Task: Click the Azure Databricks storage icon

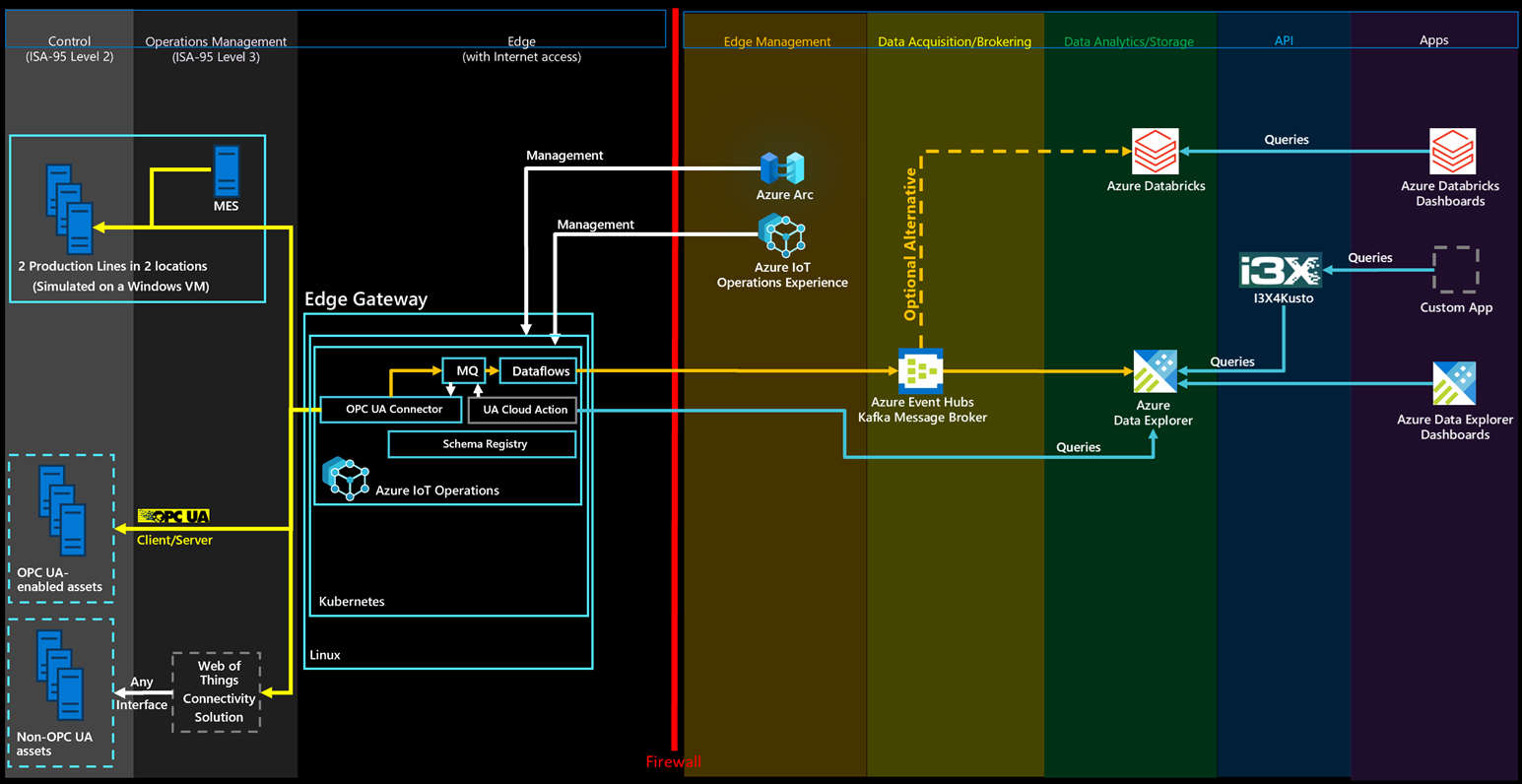Action: [x=1155, y=152]
